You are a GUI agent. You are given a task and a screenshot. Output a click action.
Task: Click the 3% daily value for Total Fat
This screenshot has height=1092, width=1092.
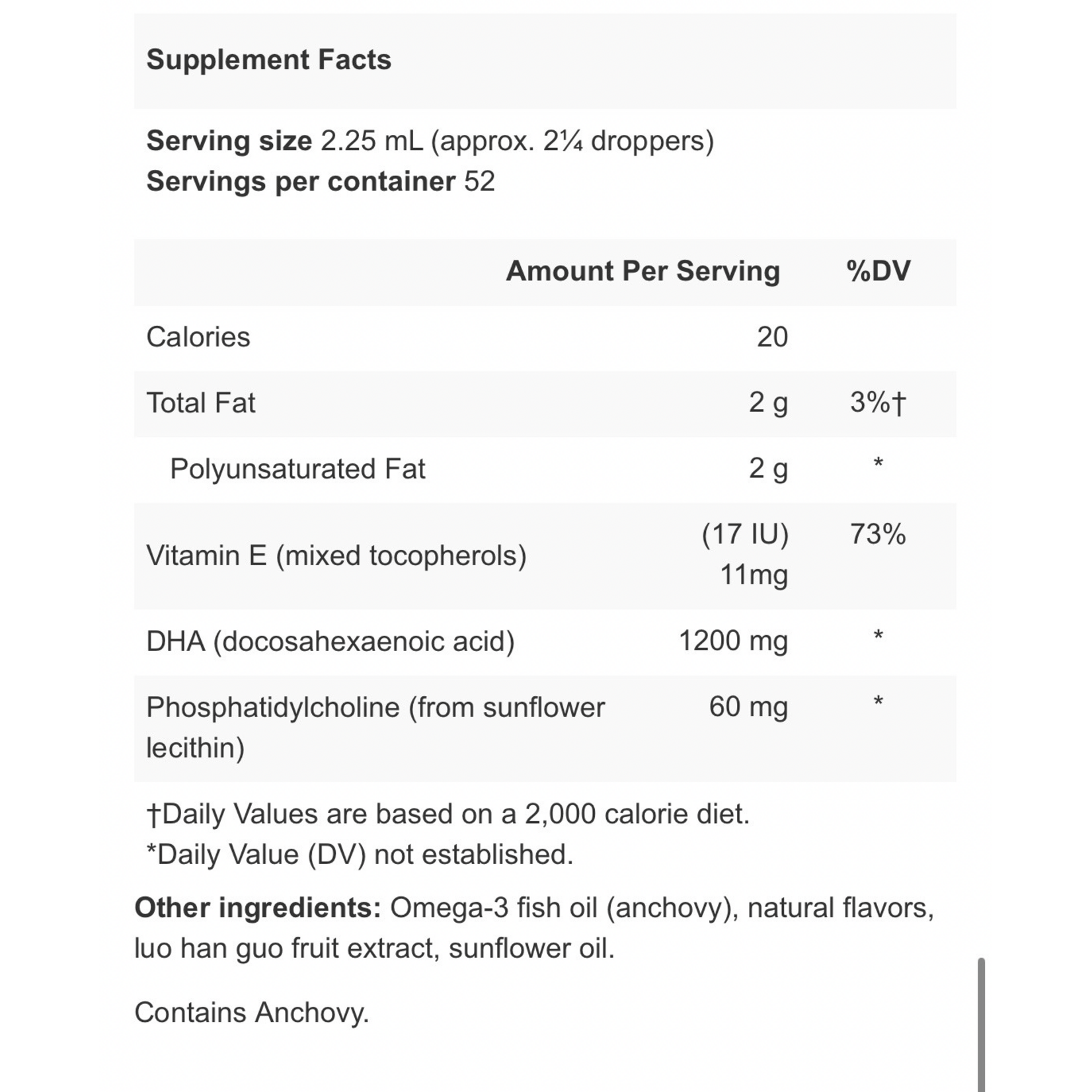pyautogui.click(x=878, y=403)
